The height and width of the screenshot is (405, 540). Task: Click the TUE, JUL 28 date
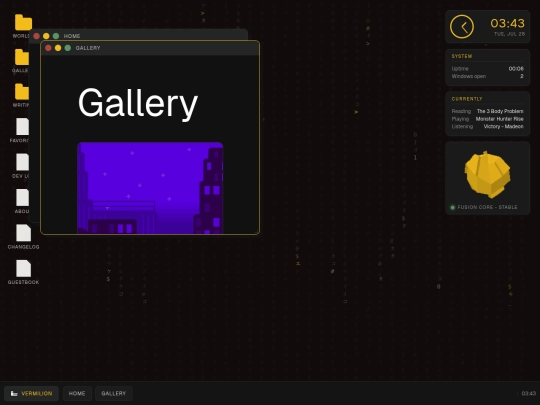pyautogui.click(x=509, y=34)
